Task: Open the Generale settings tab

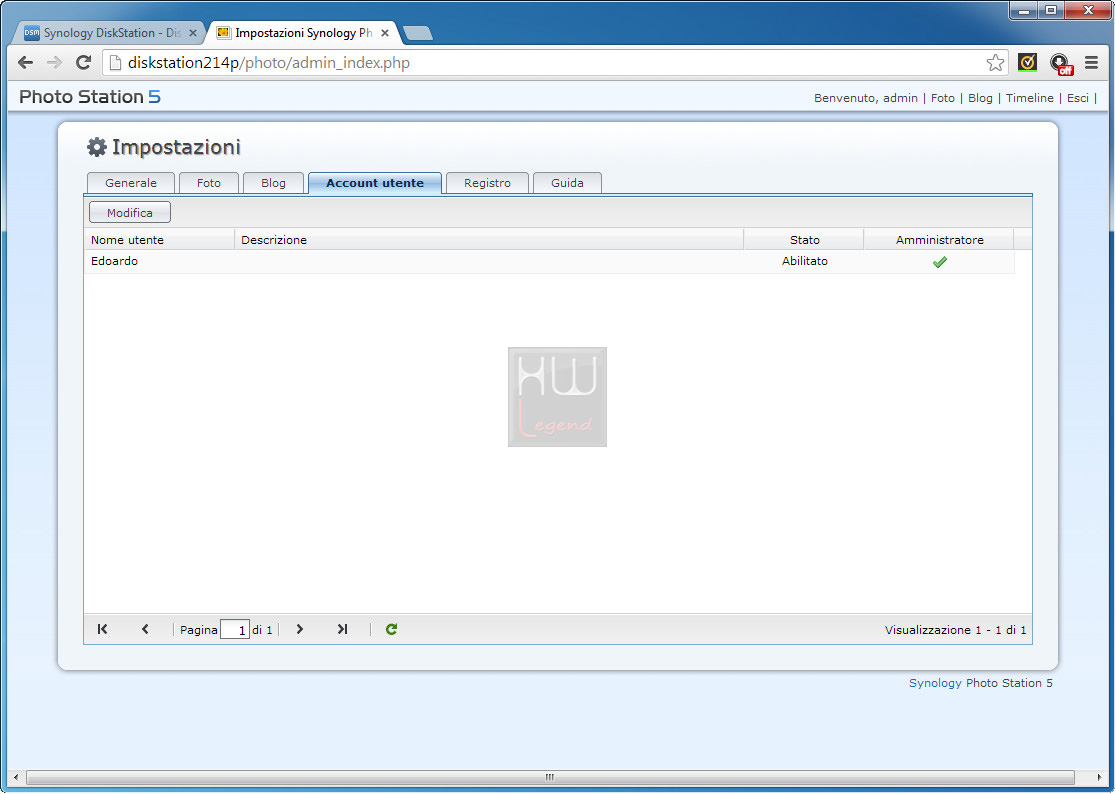Action: click(131, 183)
